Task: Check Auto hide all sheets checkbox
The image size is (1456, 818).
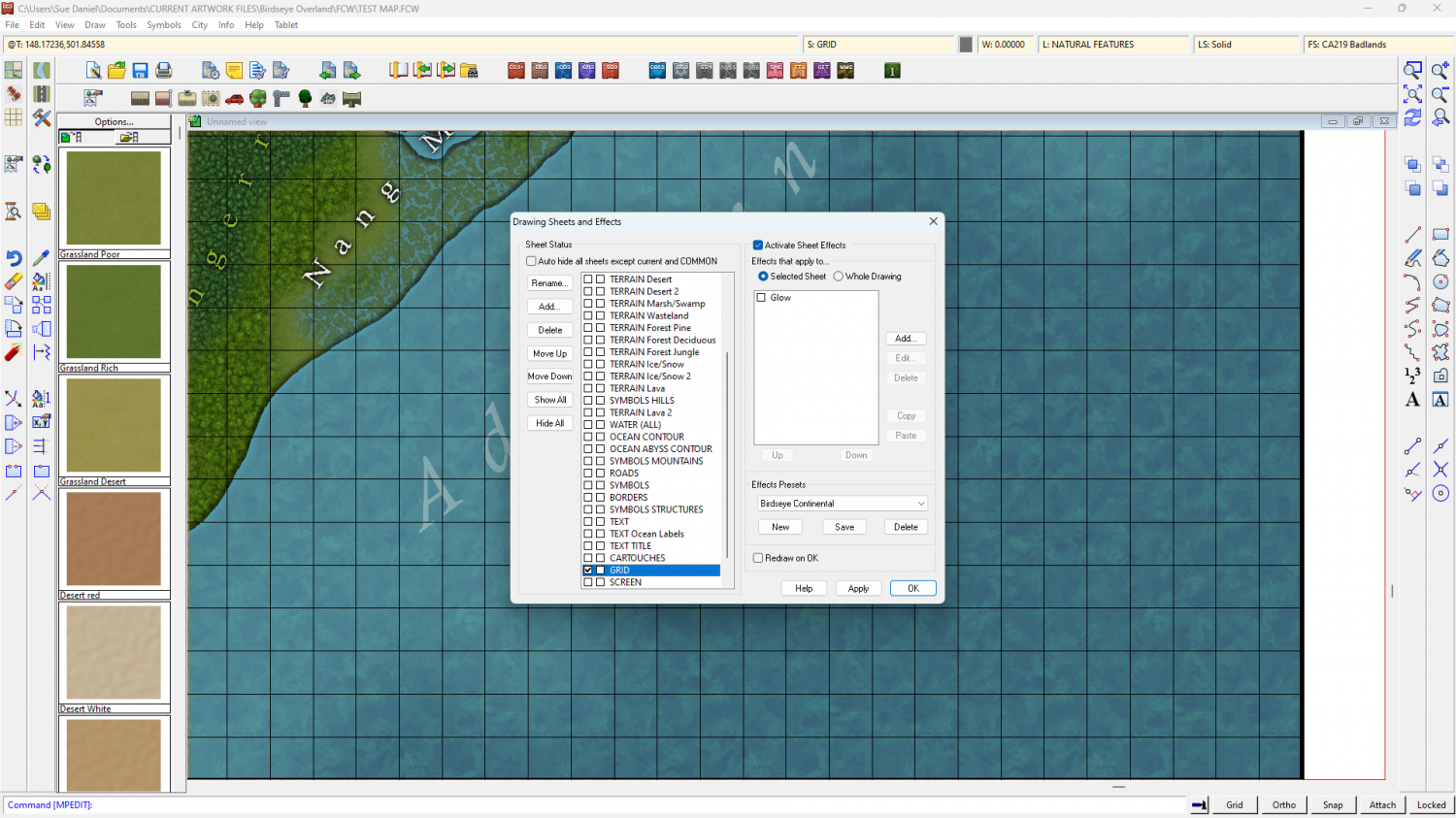Action: (x=531, y=261)
